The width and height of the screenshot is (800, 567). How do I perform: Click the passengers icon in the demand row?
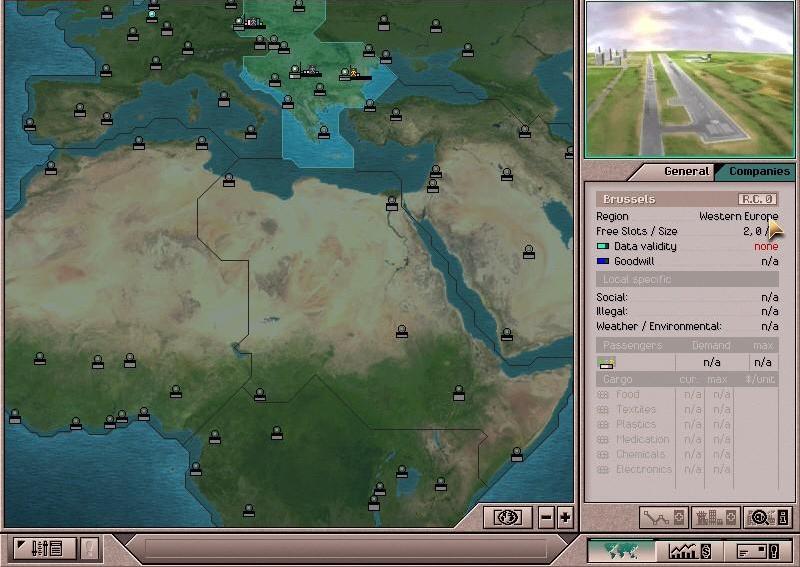pyautogui.click(x=606, y=362)
